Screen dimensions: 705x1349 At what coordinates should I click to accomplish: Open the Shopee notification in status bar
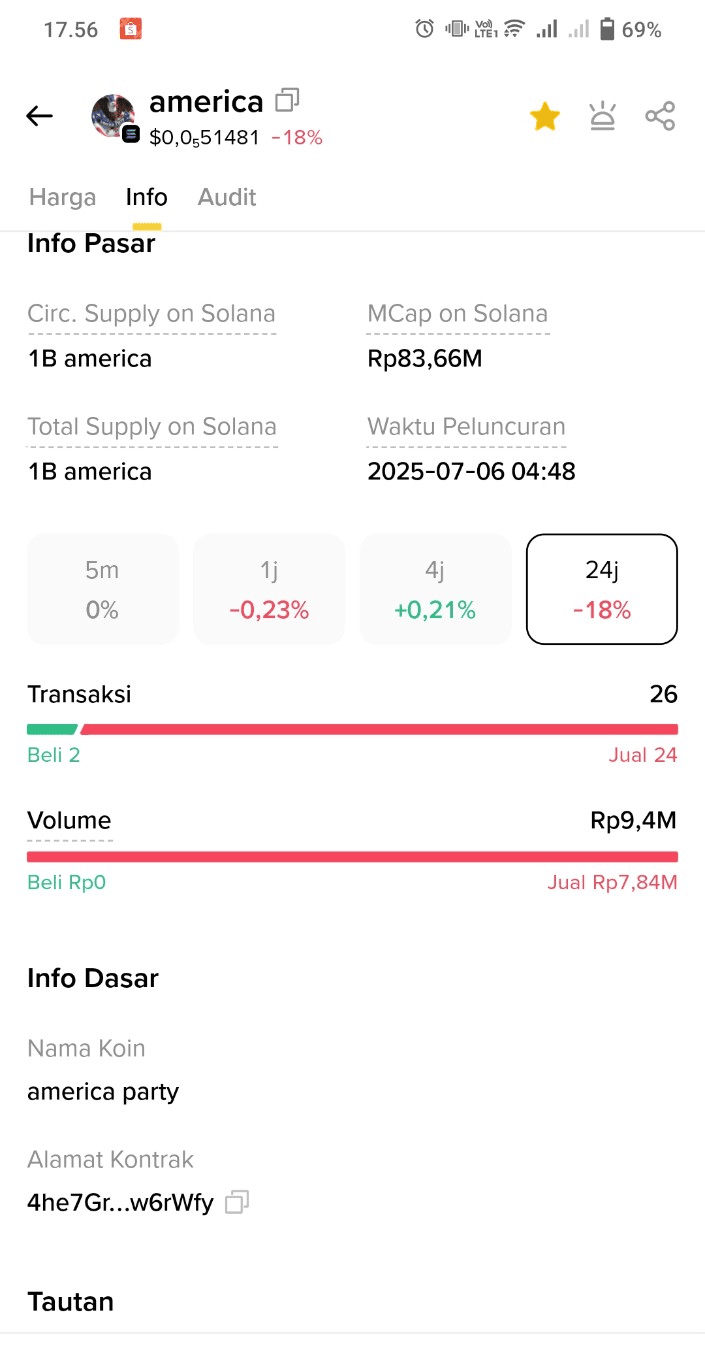(x=130, y=30)
